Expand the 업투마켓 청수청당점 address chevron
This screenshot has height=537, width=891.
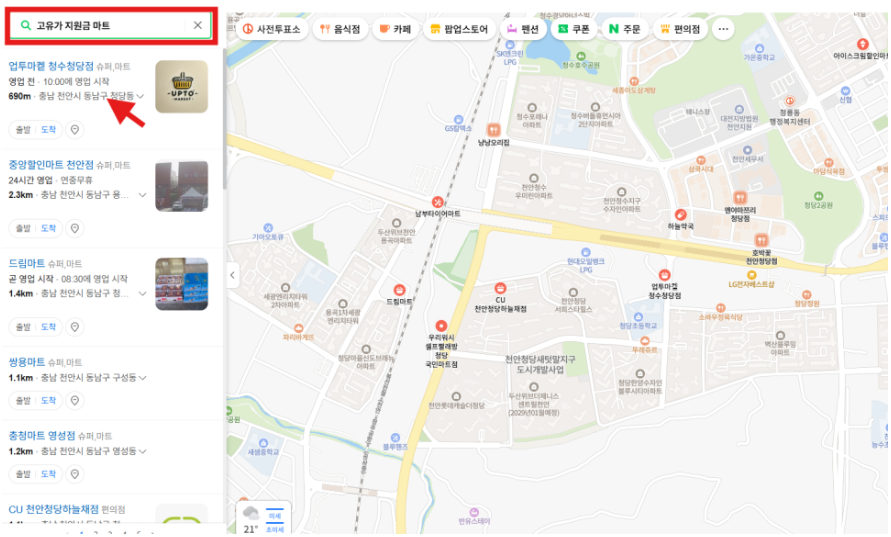[x=140, y=96]
